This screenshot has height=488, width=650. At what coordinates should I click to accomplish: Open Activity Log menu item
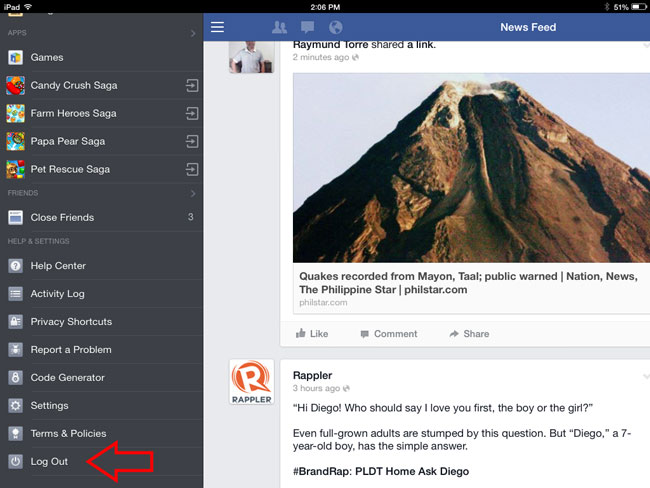coord(102,294)
